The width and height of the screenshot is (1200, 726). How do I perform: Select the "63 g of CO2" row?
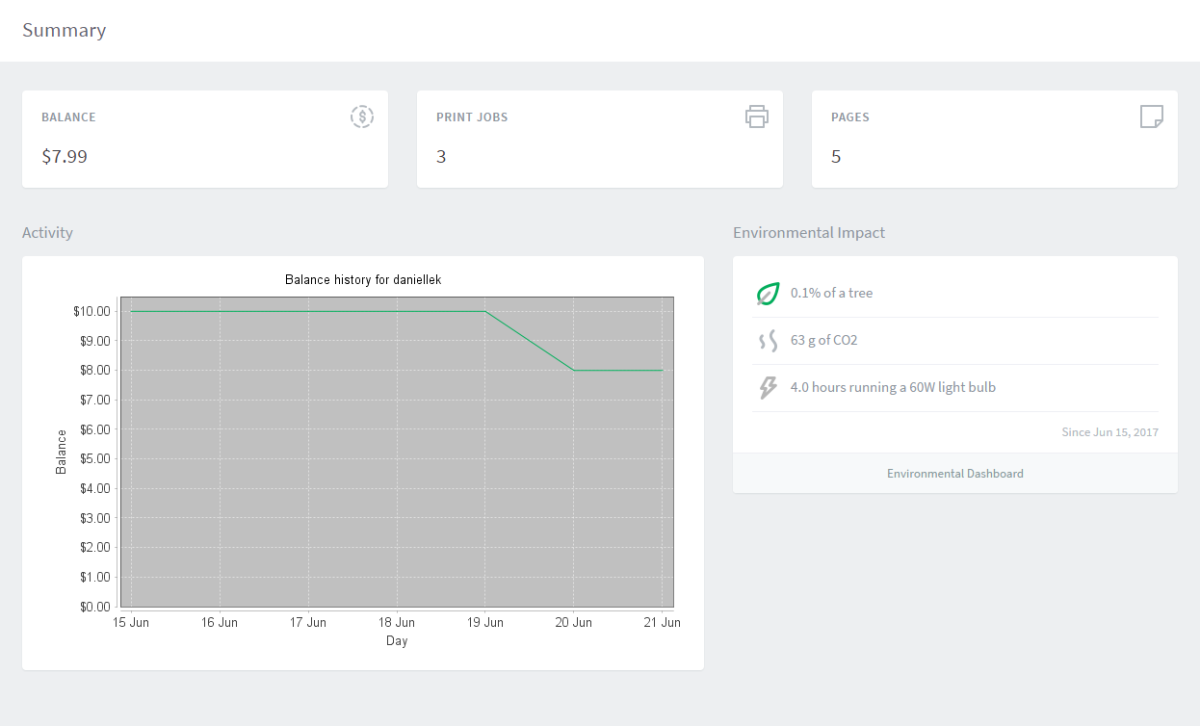(822, 340)
